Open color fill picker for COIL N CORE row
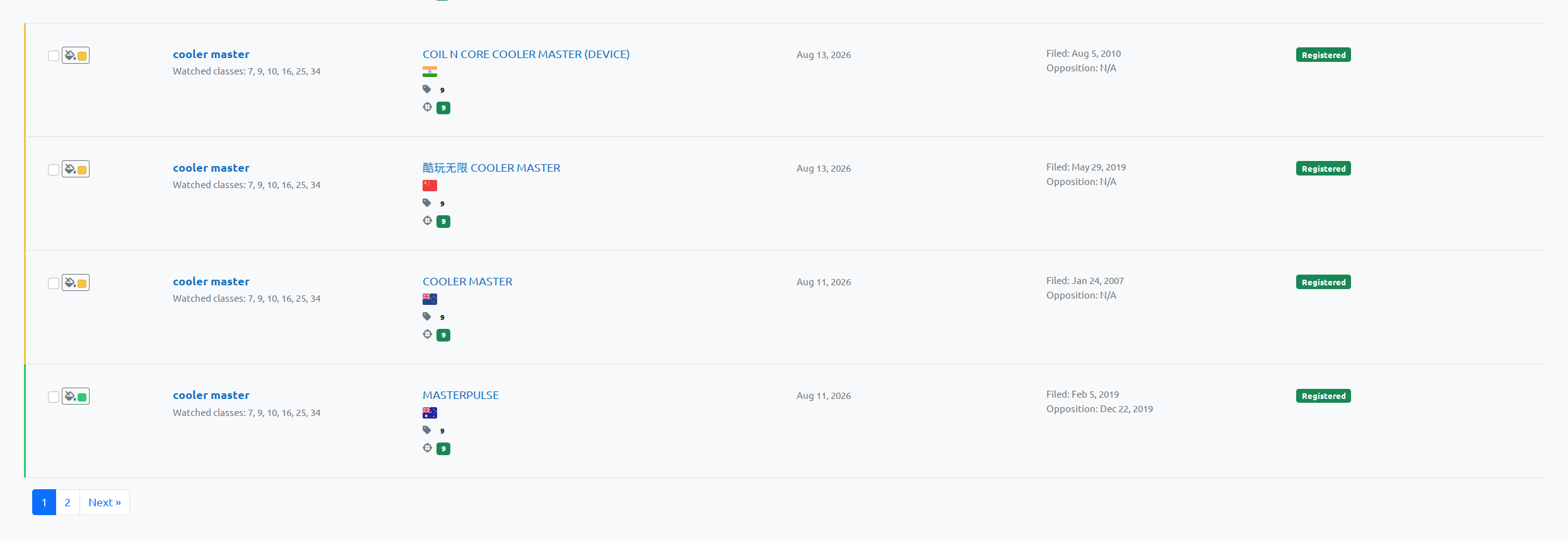Screen dimensions: 1568x541 pos(76,56)
